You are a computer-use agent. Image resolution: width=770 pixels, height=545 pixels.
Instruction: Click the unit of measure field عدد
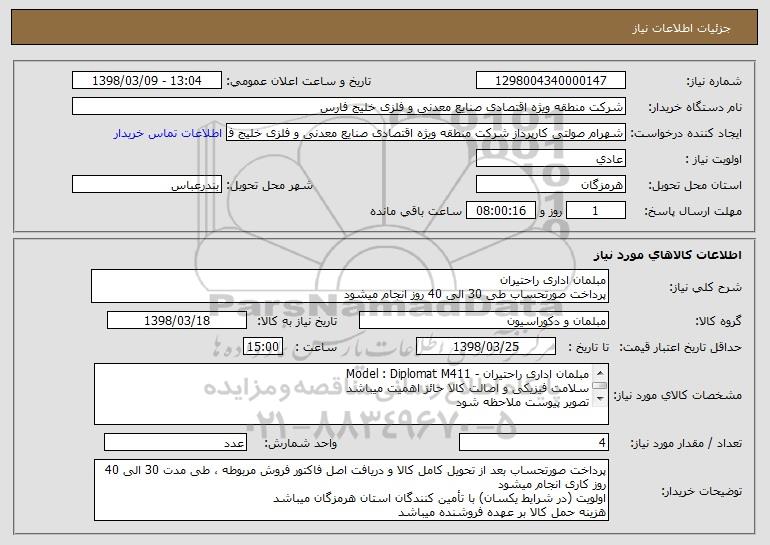(x=175, y=442)
